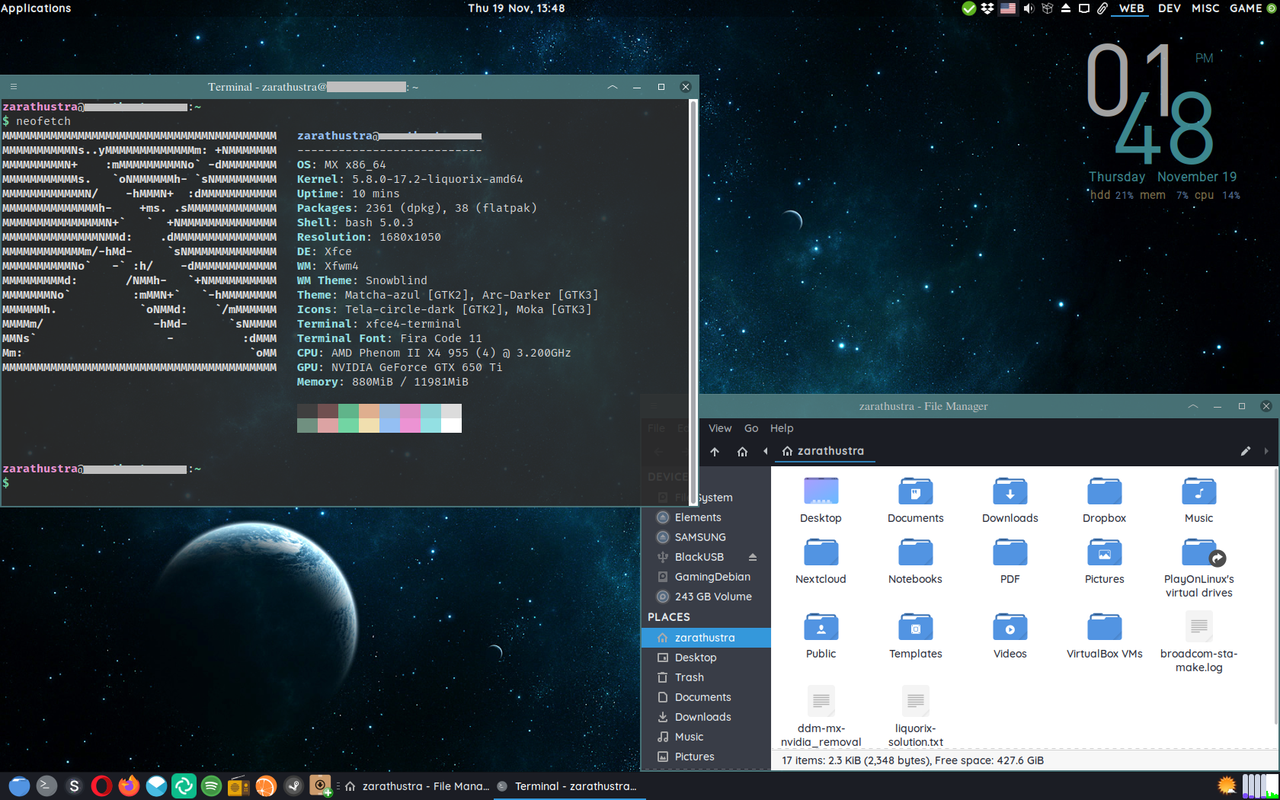Open the Notebooks folder
Screen dimensions: 1280x800
click(x=916, y=560)
